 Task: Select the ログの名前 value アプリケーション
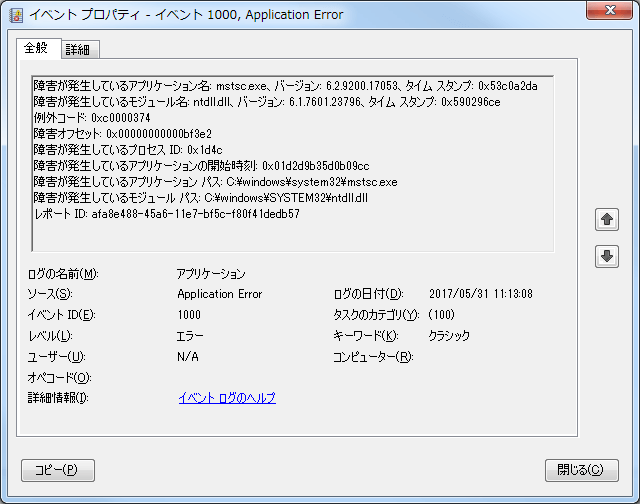pos(211,273)
